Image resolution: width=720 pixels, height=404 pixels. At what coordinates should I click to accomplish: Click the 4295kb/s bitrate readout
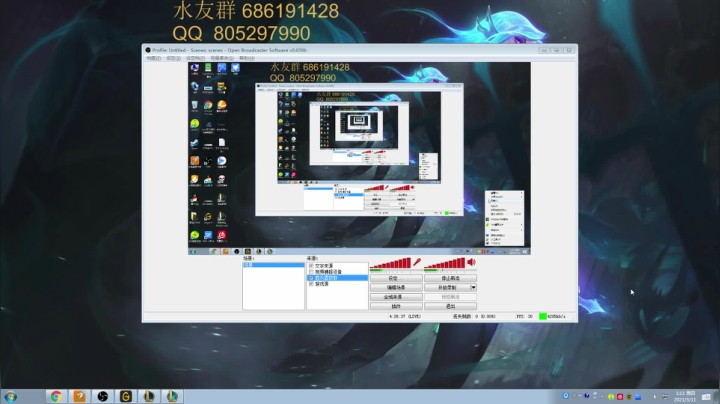coord(557,316)
